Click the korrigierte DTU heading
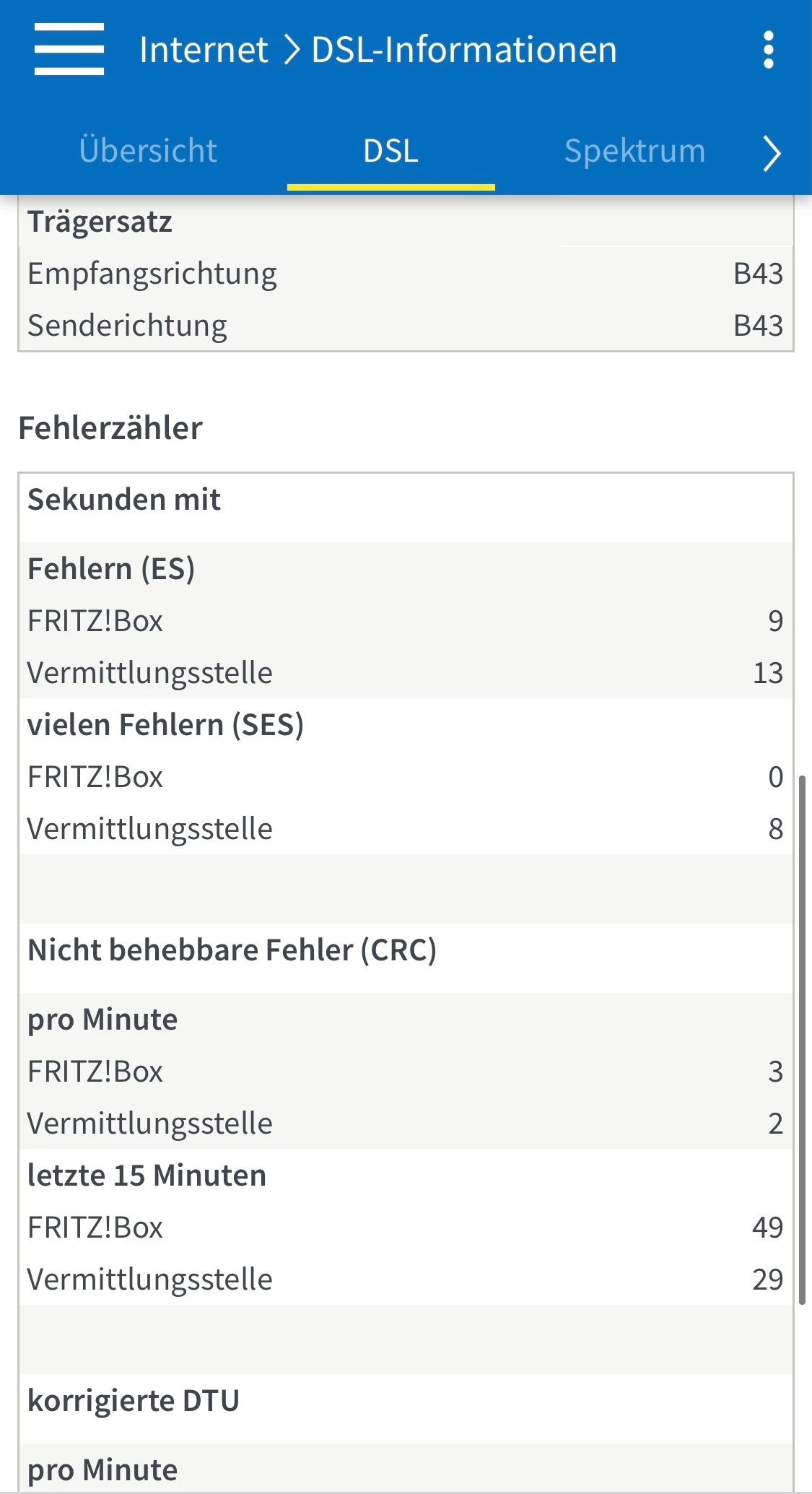The image size is (812, 1494). tap(134, 1401)
